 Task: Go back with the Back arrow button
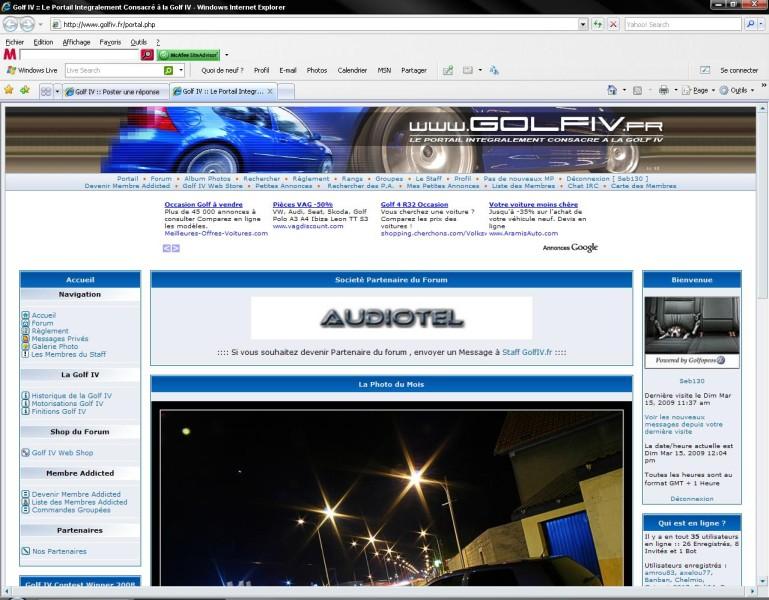click(x=11, y=24)
